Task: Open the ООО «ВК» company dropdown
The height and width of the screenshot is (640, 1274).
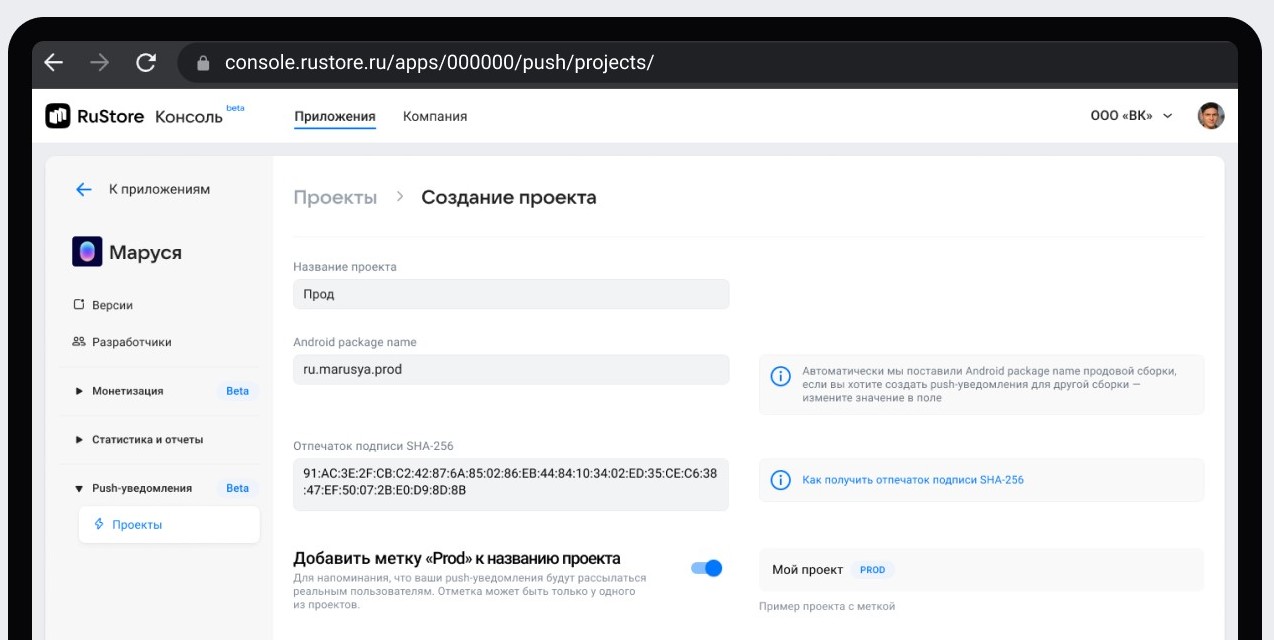Action: click(1131, 116)
